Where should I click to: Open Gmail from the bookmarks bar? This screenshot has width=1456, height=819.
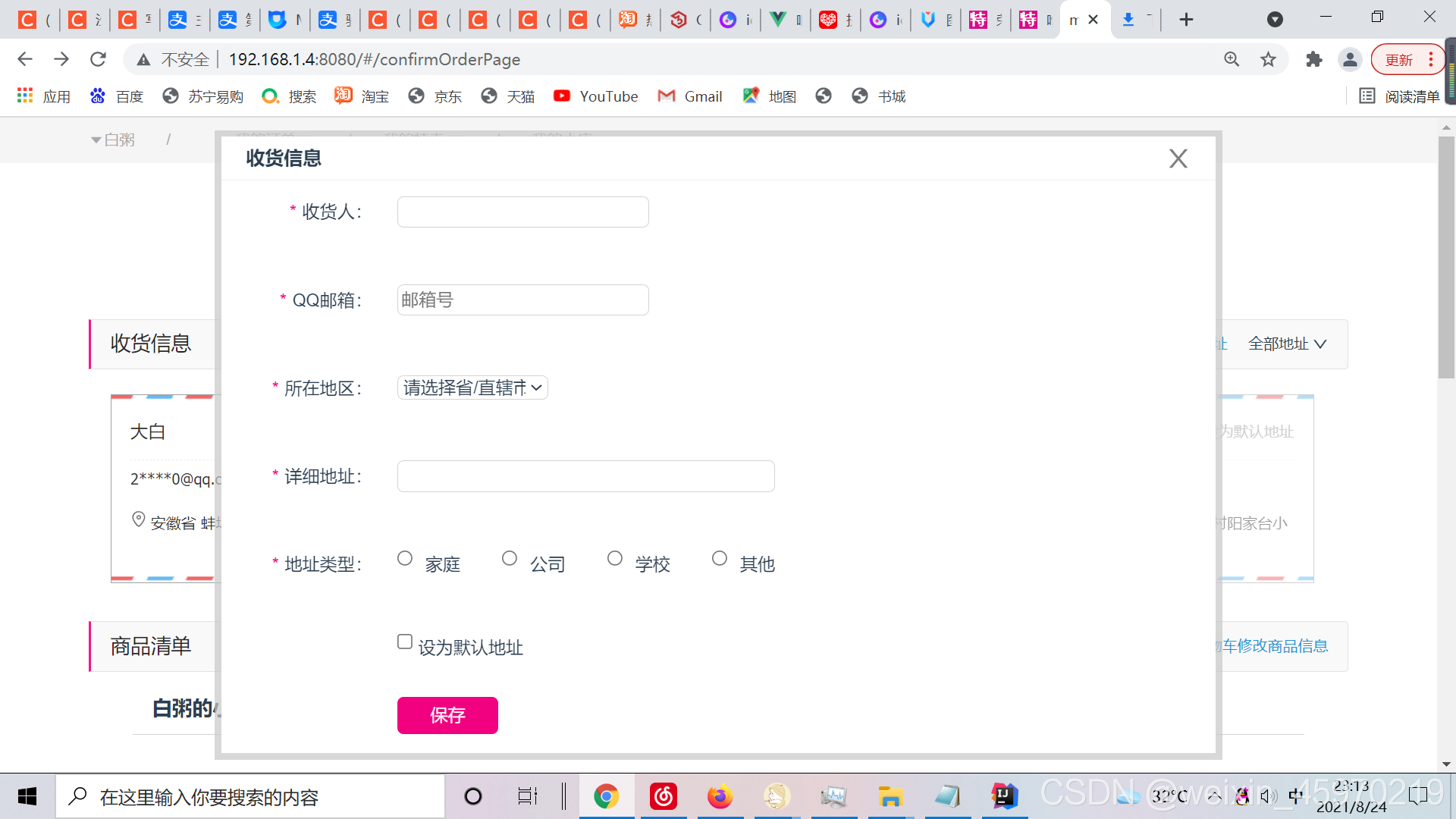pos(689,96)
